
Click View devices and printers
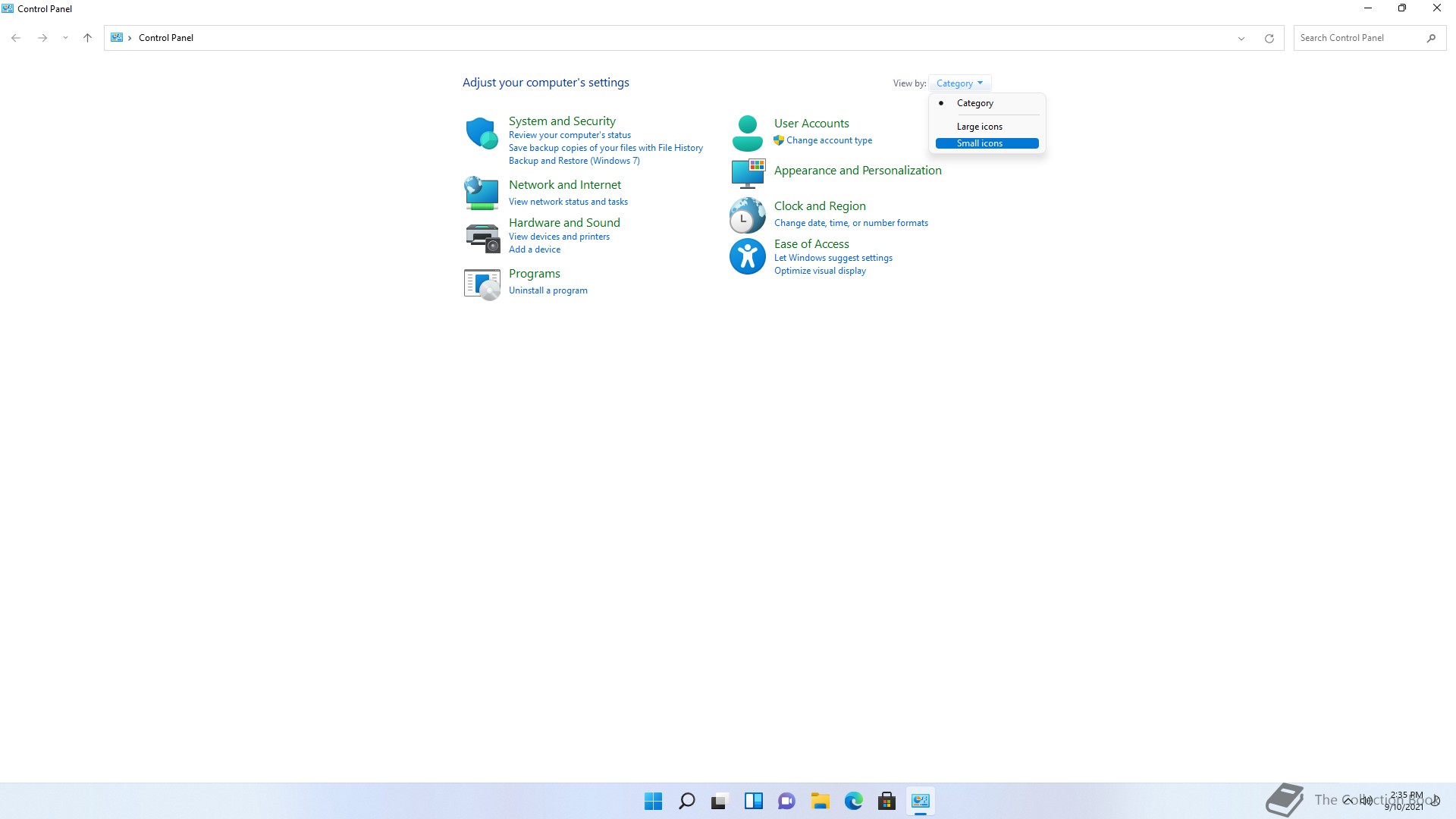coord(559,237)
